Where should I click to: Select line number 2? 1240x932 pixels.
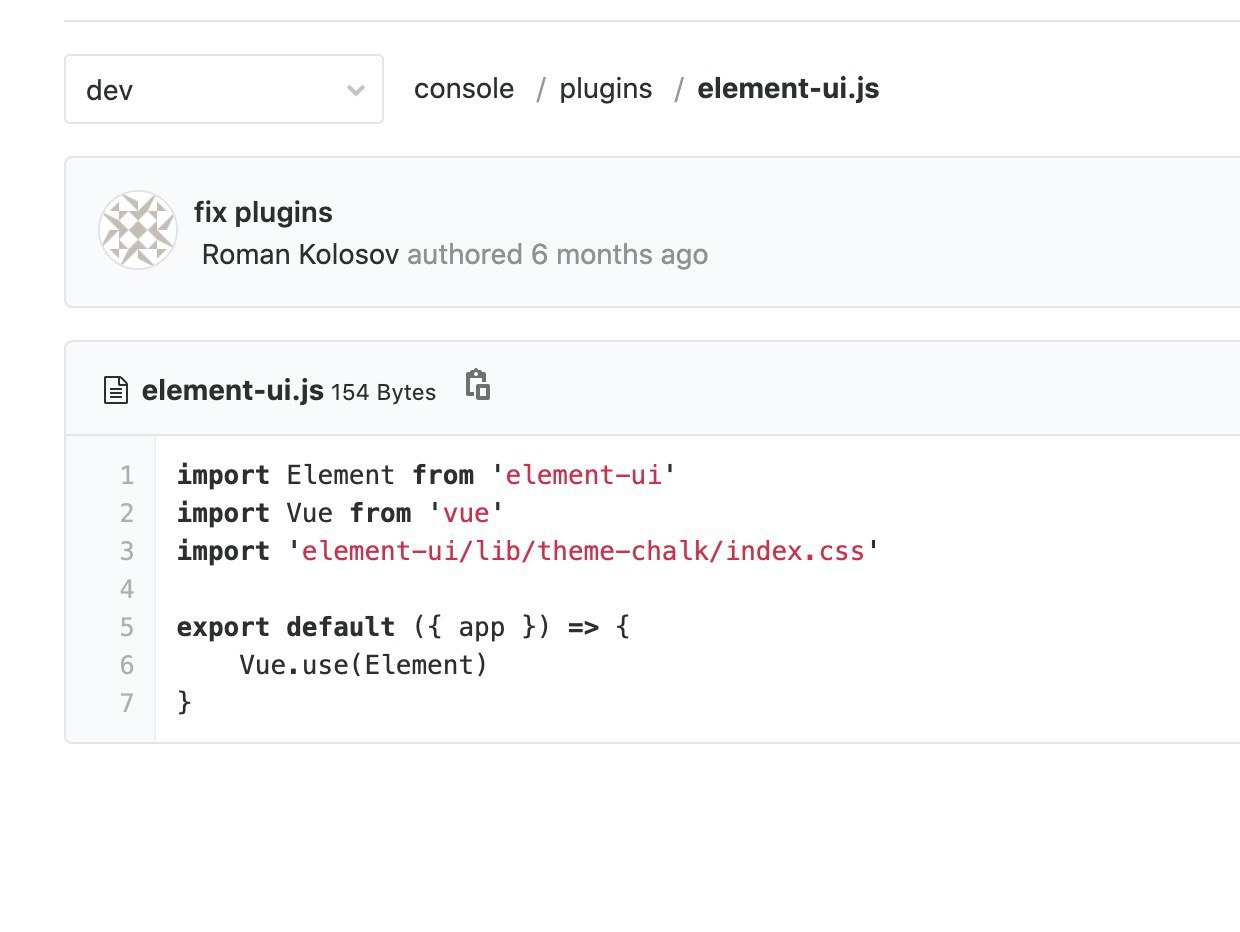point(126,513)
